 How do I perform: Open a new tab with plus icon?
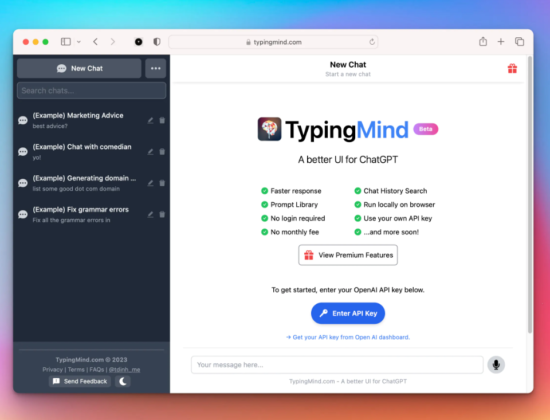[x=501, y=42]
